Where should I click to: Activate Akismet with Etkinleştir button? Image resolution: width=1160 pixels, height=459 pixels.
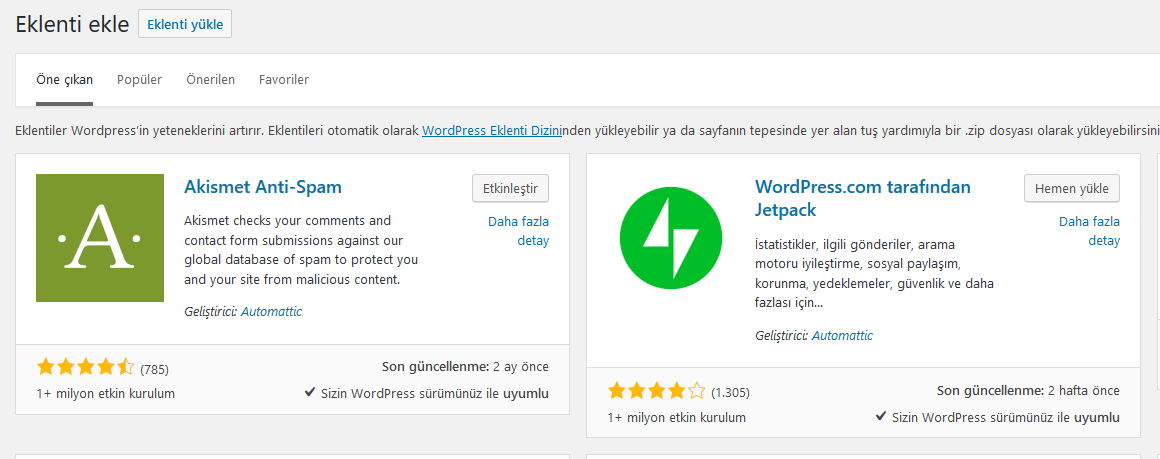(x=510, y=188)
